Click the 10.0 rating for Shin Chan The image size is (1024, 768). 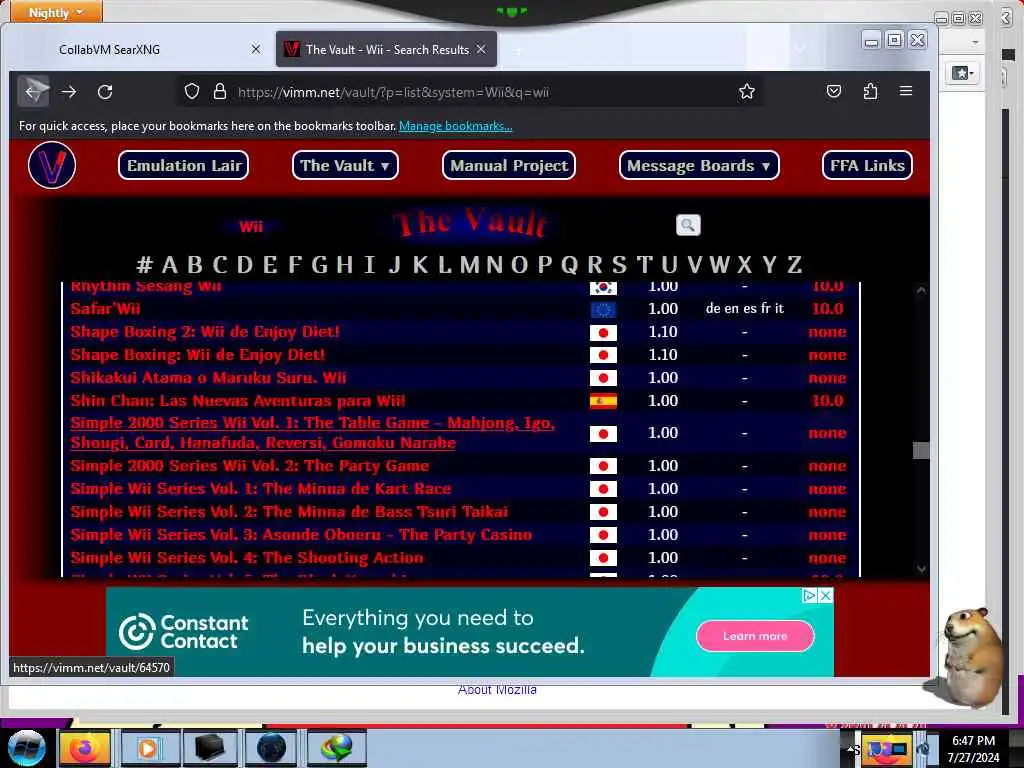pos(827,400)
